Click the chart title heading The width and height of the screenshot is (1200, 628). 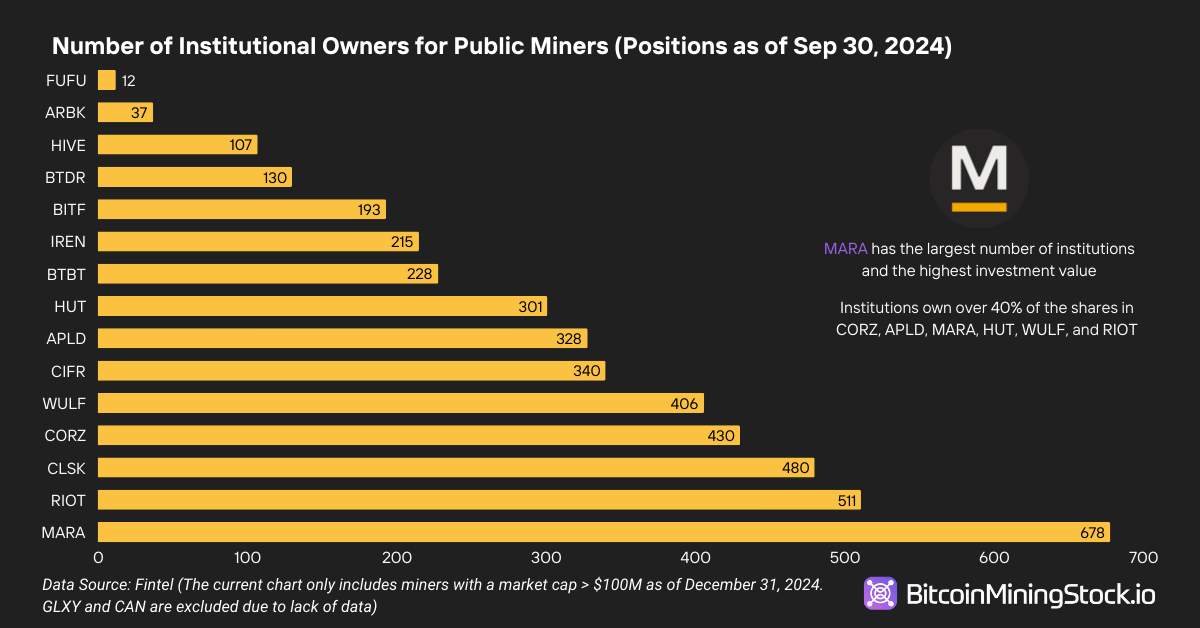tap(501, 46)
